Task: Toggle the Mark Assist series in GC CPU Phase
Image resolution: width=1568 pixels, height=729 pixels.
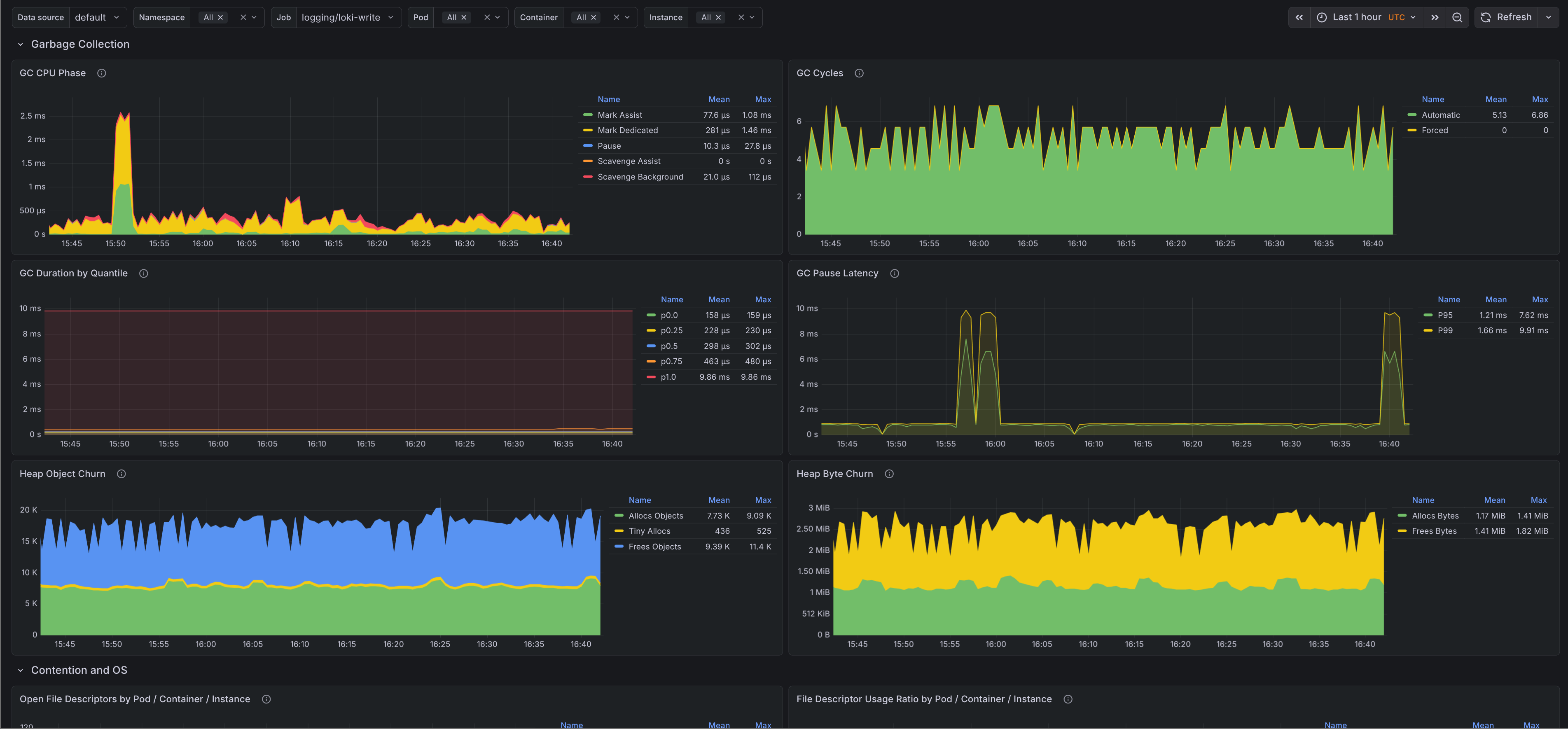Action: (x=619, y=114)
